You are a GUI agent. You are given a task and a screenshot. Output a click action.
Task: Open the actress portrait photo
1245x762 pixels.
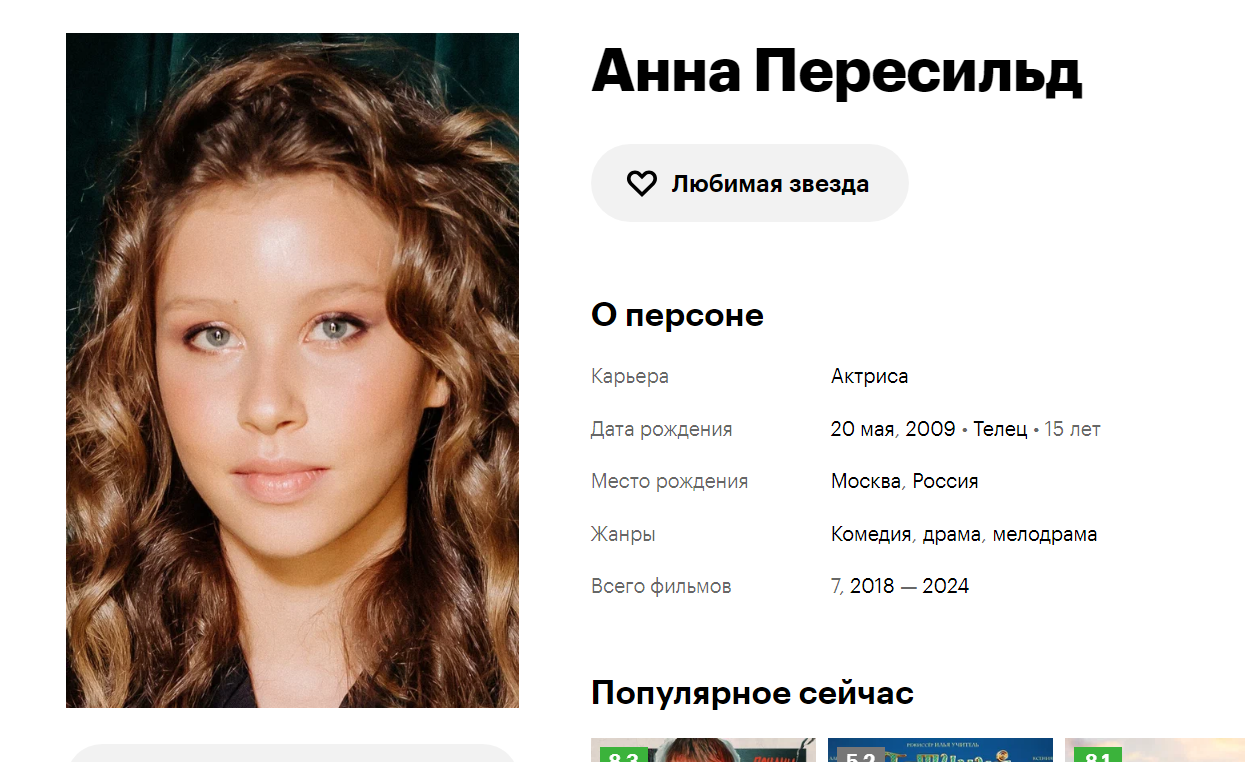[x=292, y=370]
